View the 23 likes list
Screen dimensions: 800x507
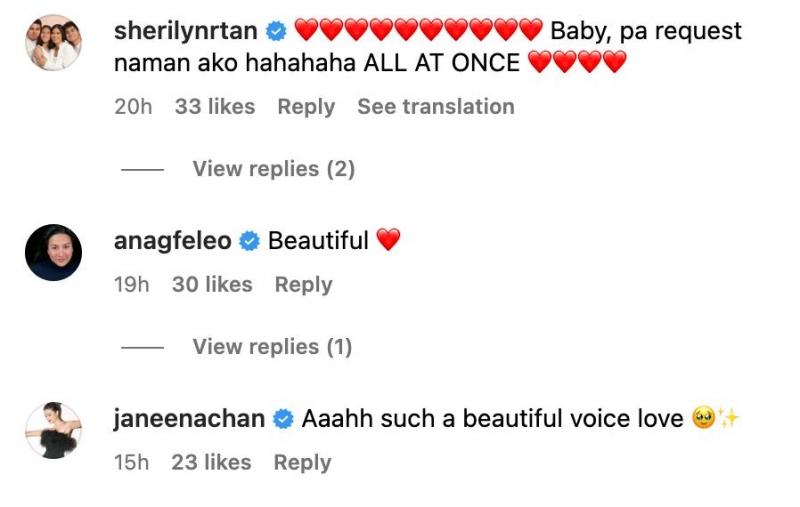pos(211,463)
